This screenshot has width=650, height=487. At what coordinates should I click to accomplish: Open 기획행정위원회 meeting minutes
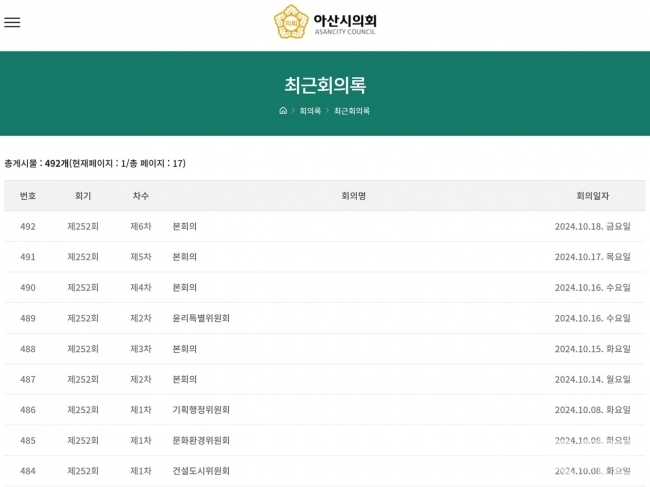201,410
